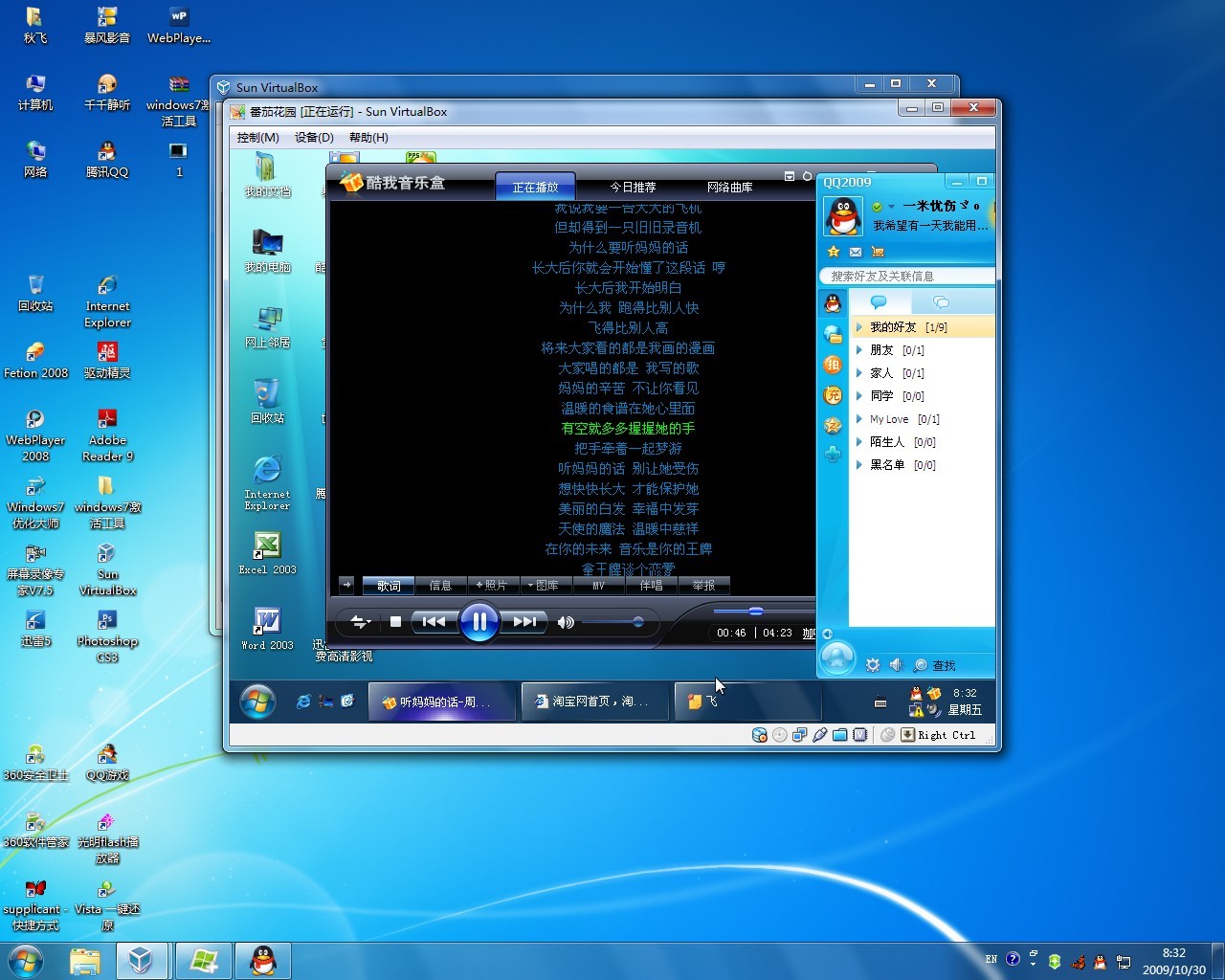
Task: Click the VirtualBox USB status icon
Action: point(820,735)
